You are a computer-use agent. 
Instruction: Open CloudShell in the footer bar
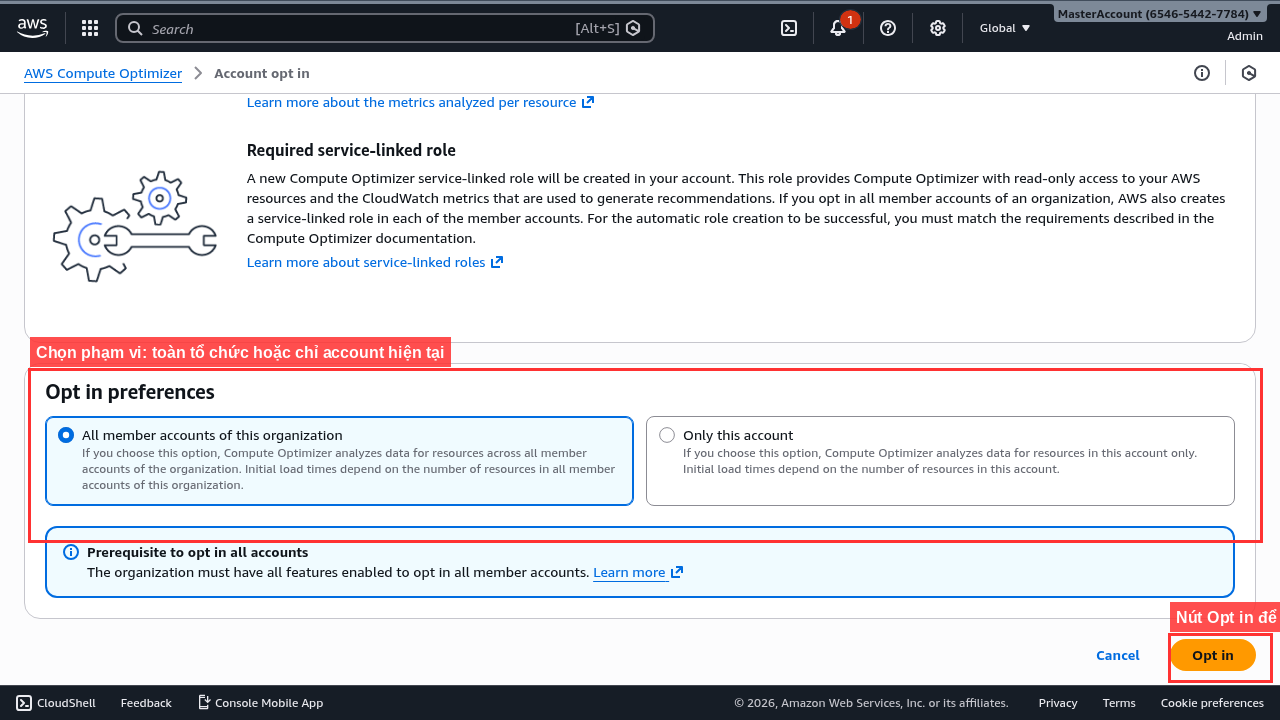tap(56, 703)
